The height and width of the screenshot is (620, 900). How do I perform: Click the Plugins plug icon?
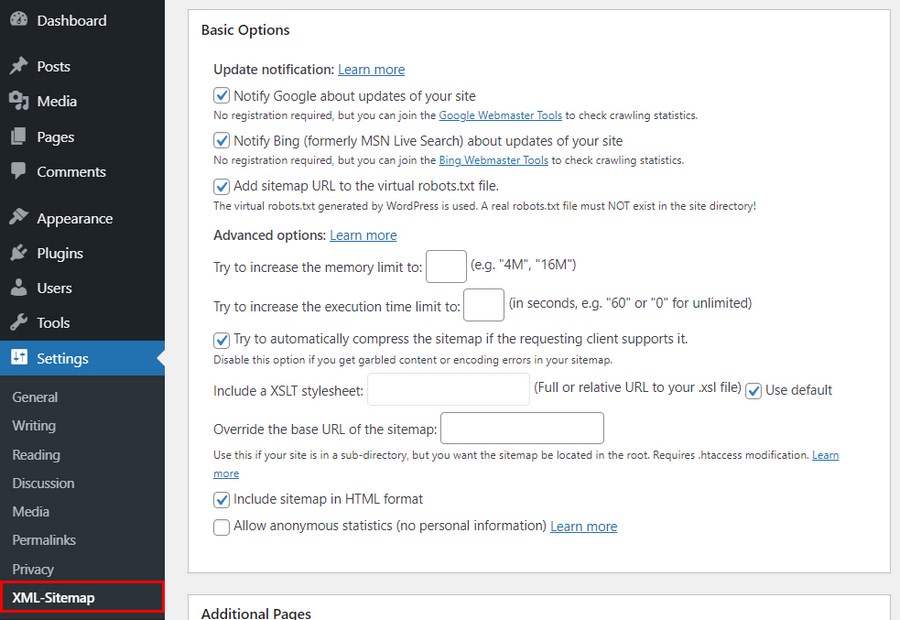pos(18,253)
